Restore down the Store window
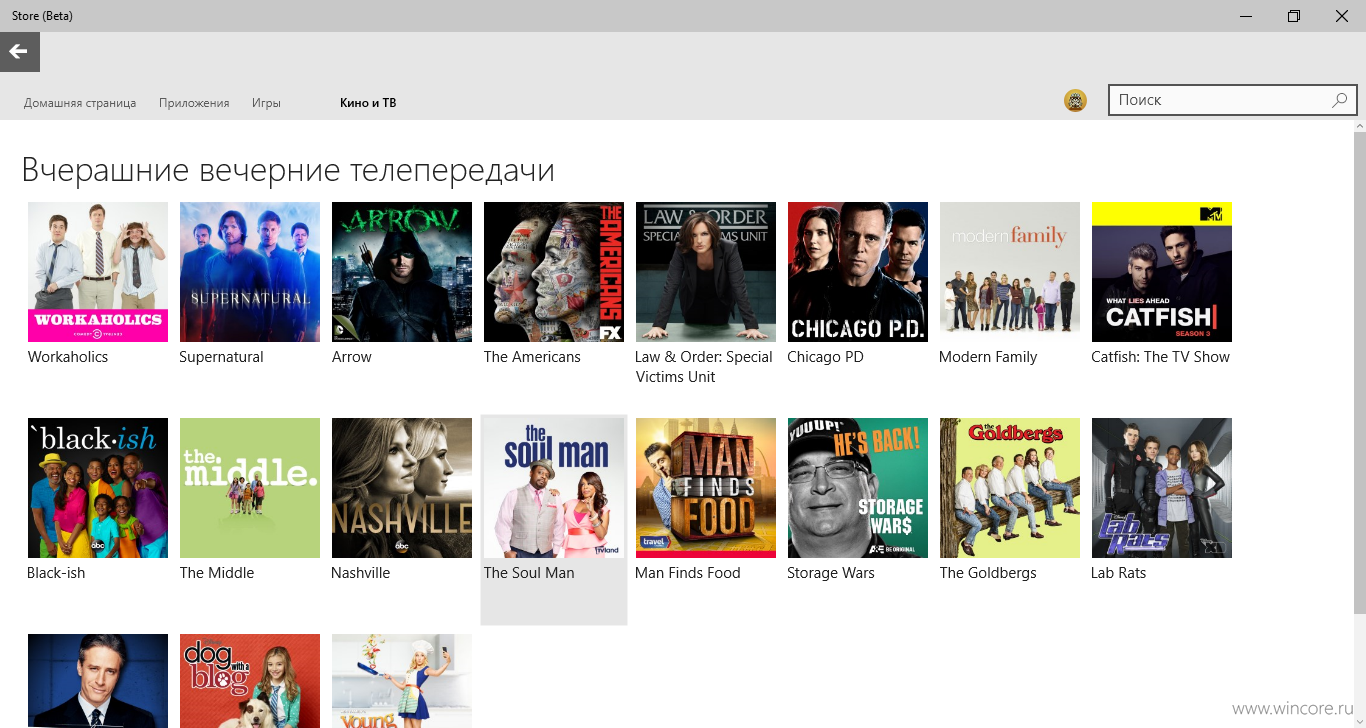 point(1294,16)
